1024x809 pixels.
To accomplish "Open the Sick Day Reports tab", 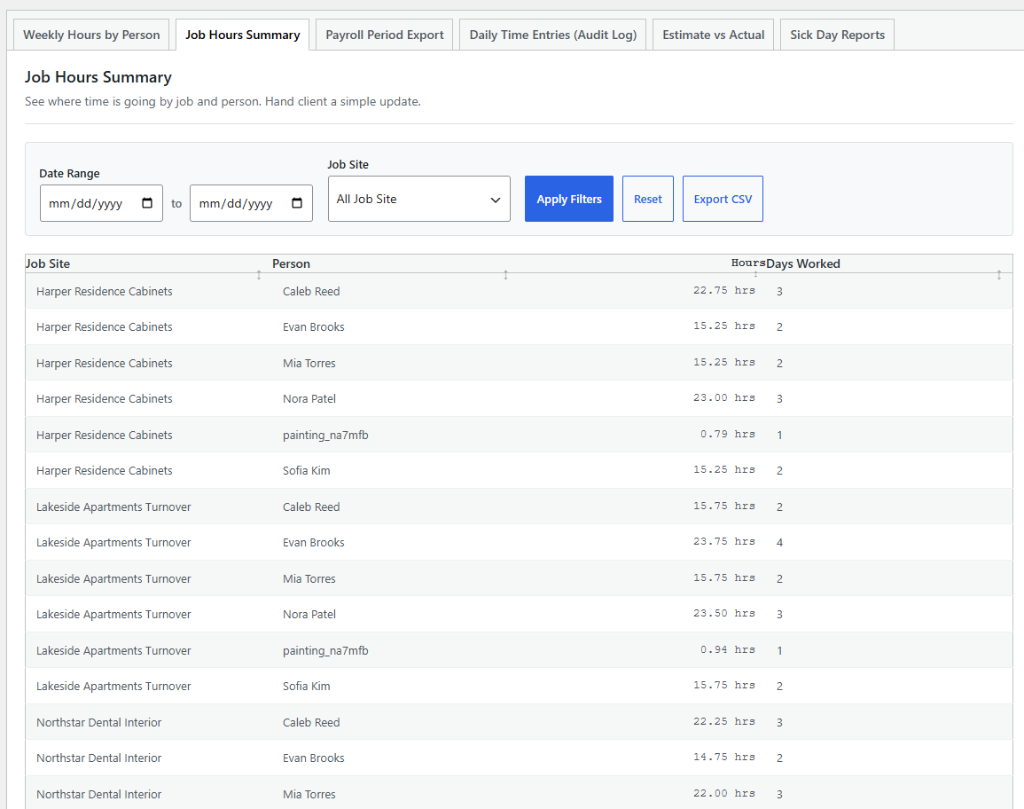I will point(837,35).
